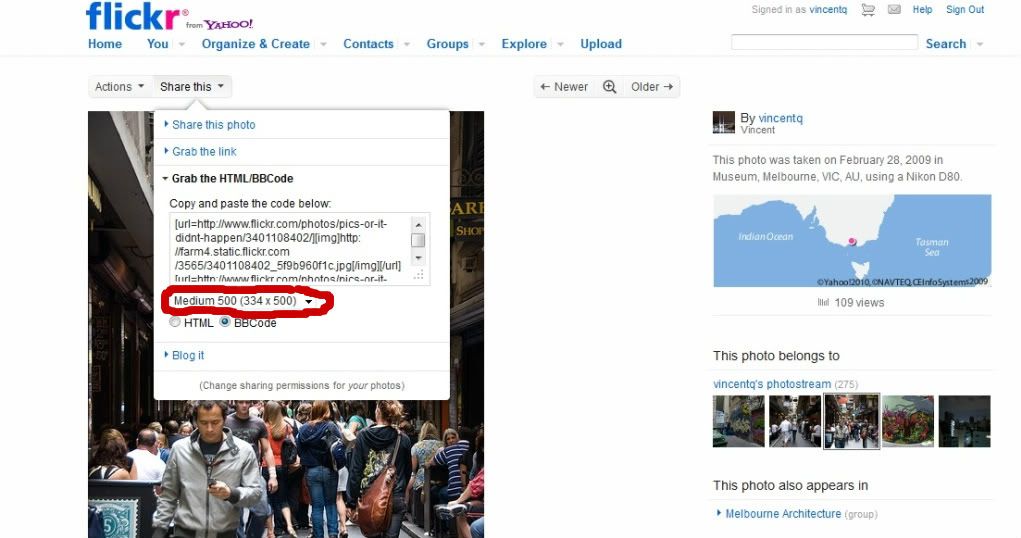This screenshot has width=1021, height=538.
Task: Open the graffiti photostream thumbnail
Action: coord(908,421)
